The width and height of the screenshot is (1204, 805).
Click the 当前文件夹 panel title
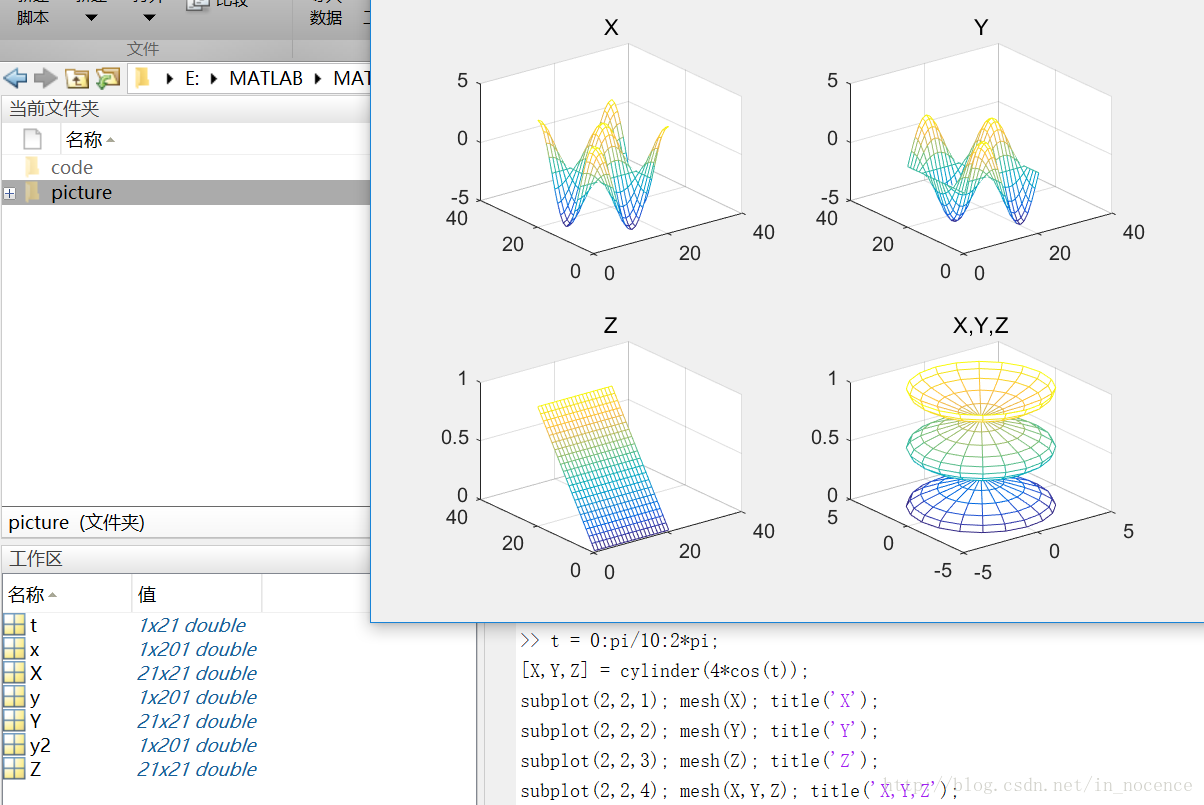click(54, 109)
